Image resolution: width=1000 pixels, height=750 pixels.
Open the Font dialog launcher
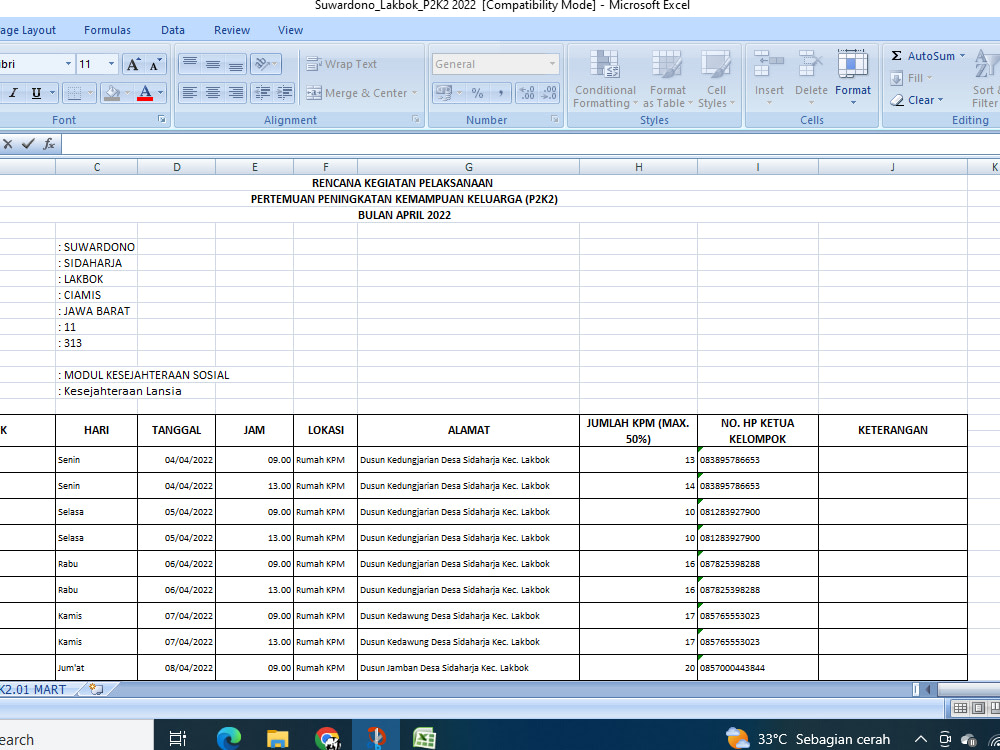tap(162, 119)
